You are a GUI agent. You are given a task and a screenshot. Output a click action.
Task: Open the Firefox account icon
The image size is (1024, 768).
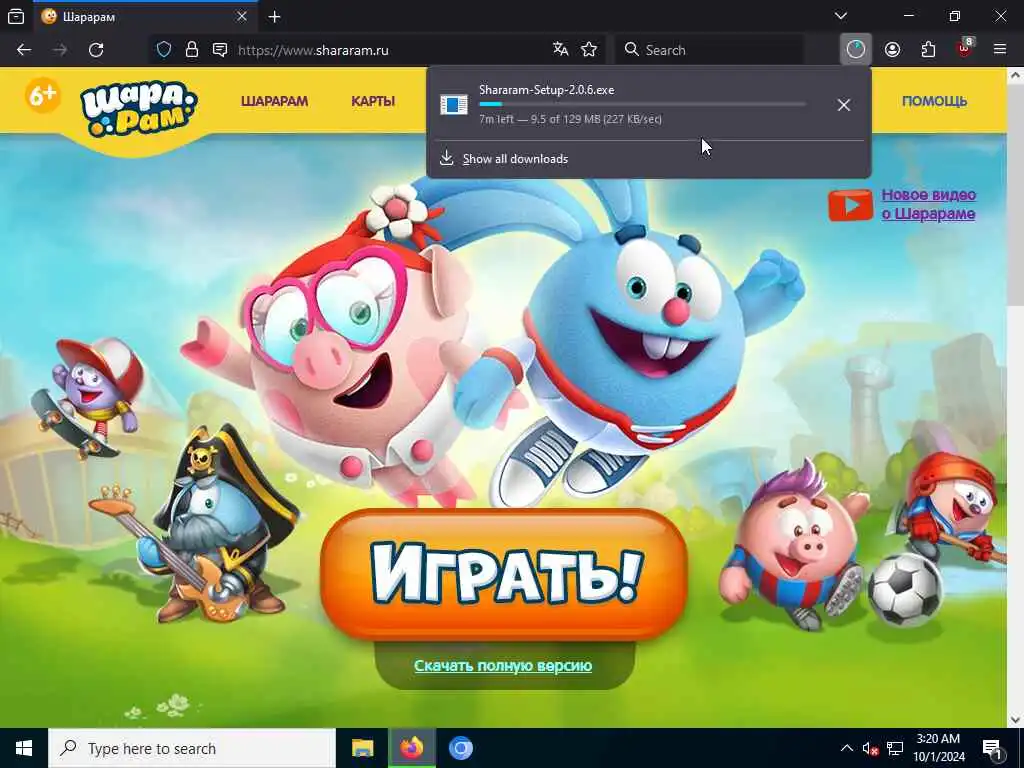892,50
